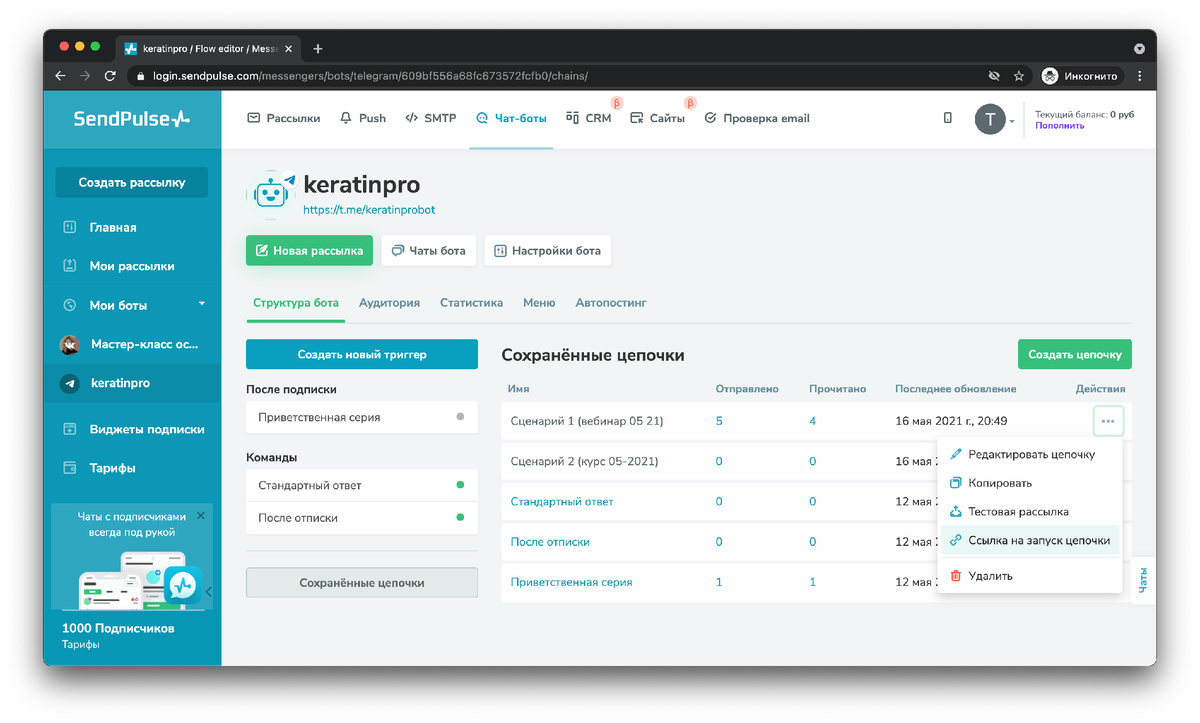
Task: Open new browser tab with plus icon
Action: [x=318, y=48]
